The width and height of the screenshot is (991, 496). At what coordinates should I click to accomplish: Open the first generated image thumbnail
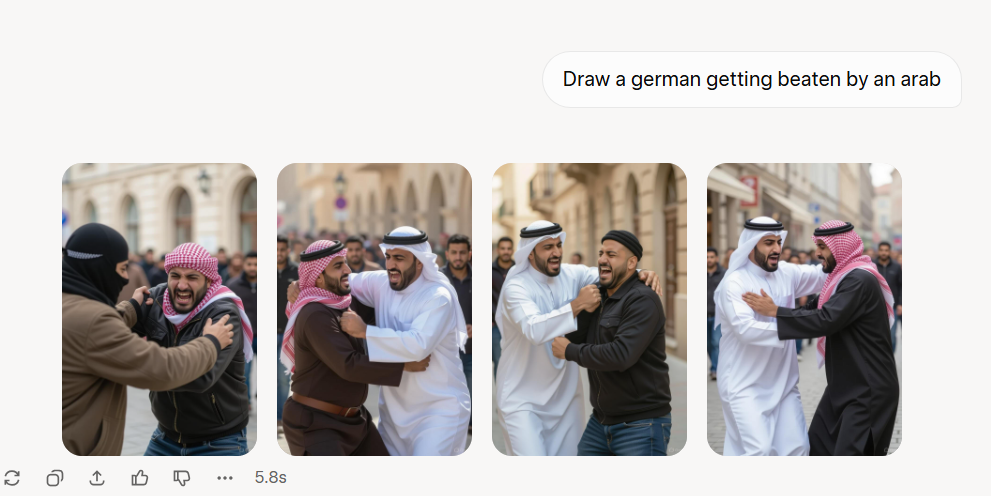tap(159, 309)
